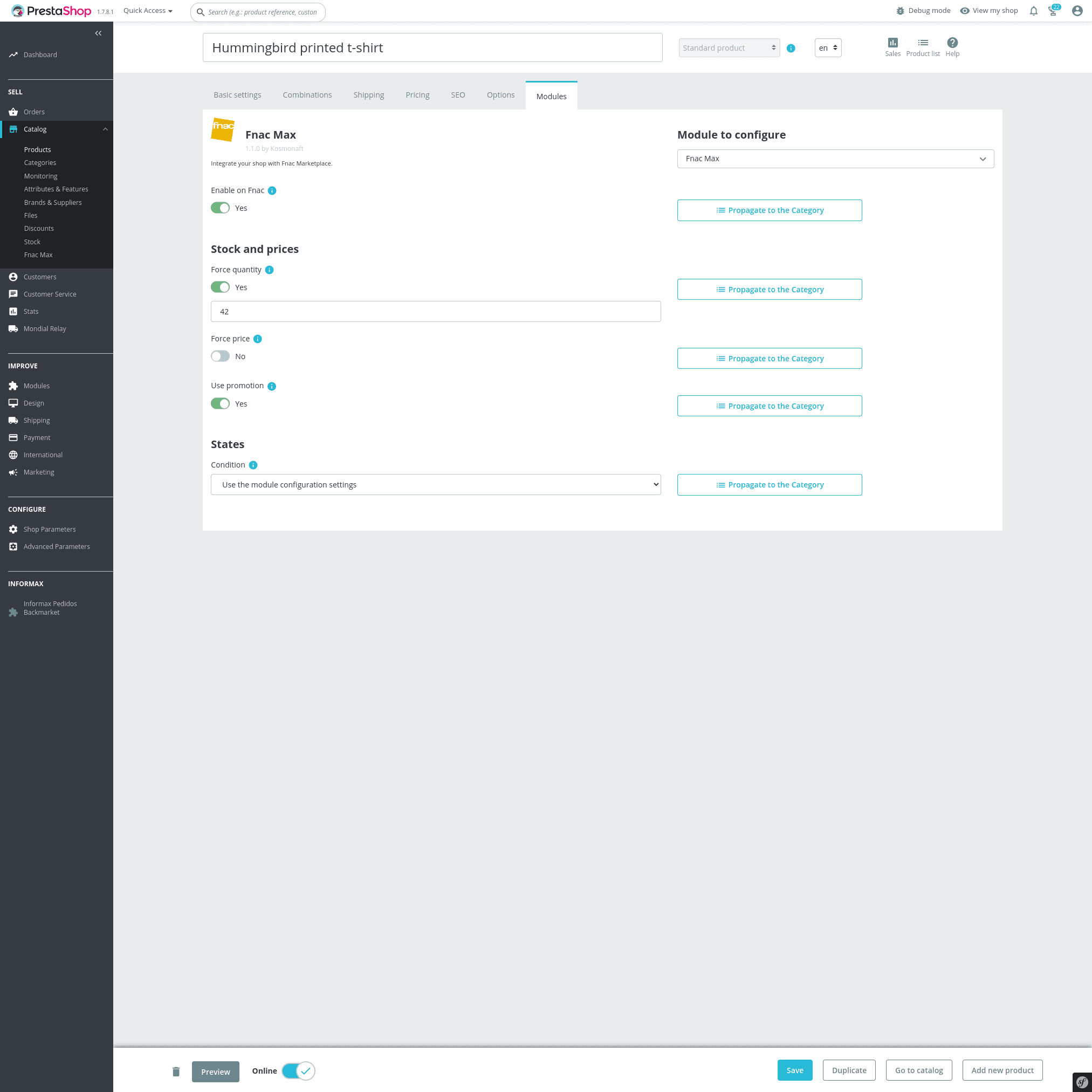The height and width of the screenshot is (1092, 1092).
Task: Click Propagate to the Category for Use promotion
Action: (768, 406)
